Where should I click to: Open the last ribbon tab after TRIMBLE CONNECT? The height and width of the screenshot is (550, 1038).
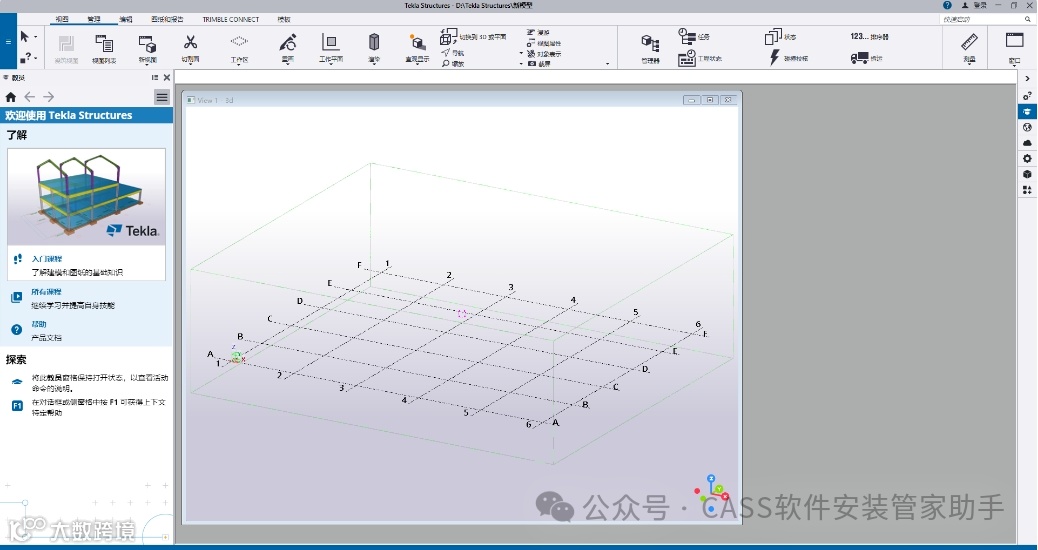(x=283, y=19)
